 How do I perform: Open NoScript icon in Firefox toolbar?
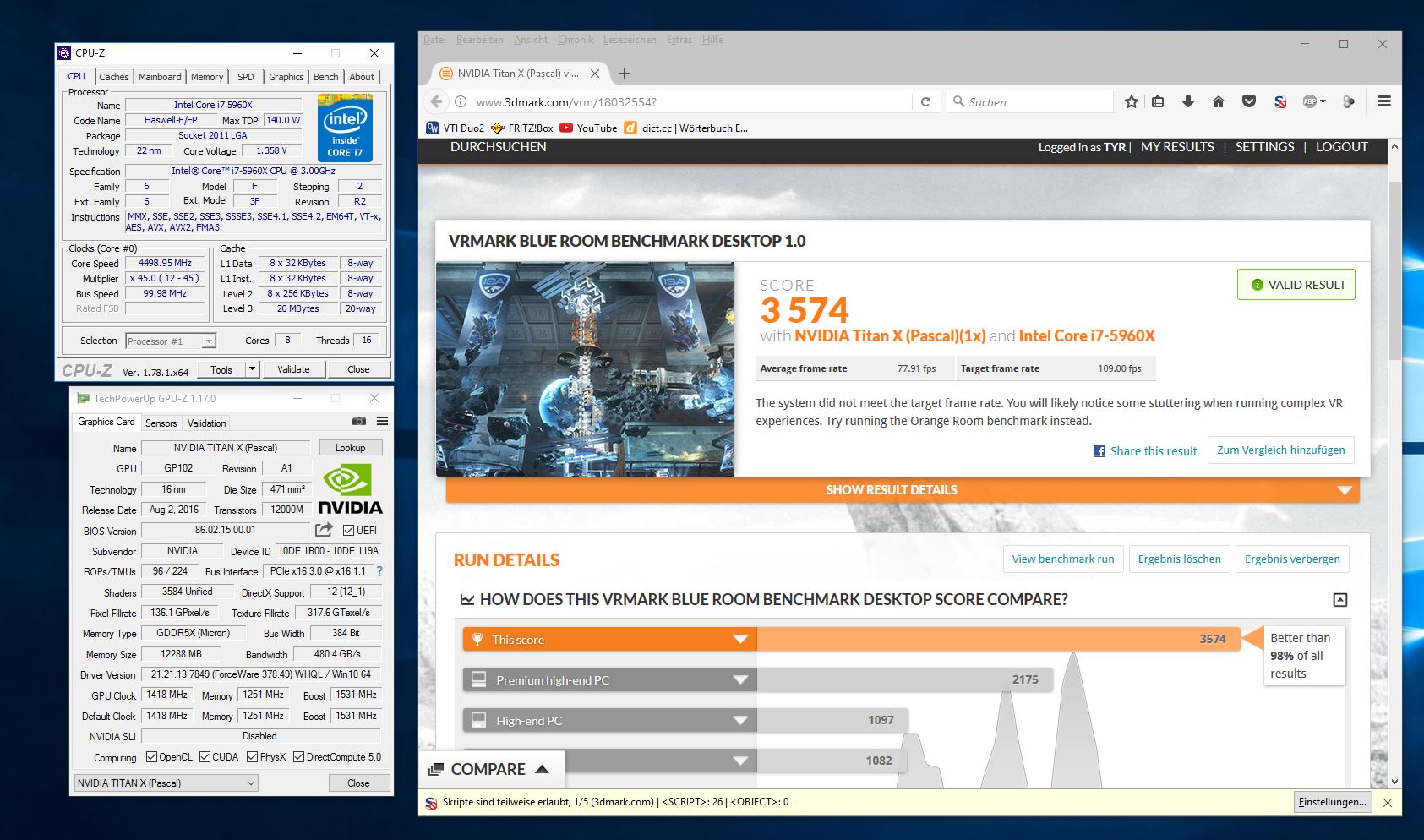click(x=1280, y=101)
